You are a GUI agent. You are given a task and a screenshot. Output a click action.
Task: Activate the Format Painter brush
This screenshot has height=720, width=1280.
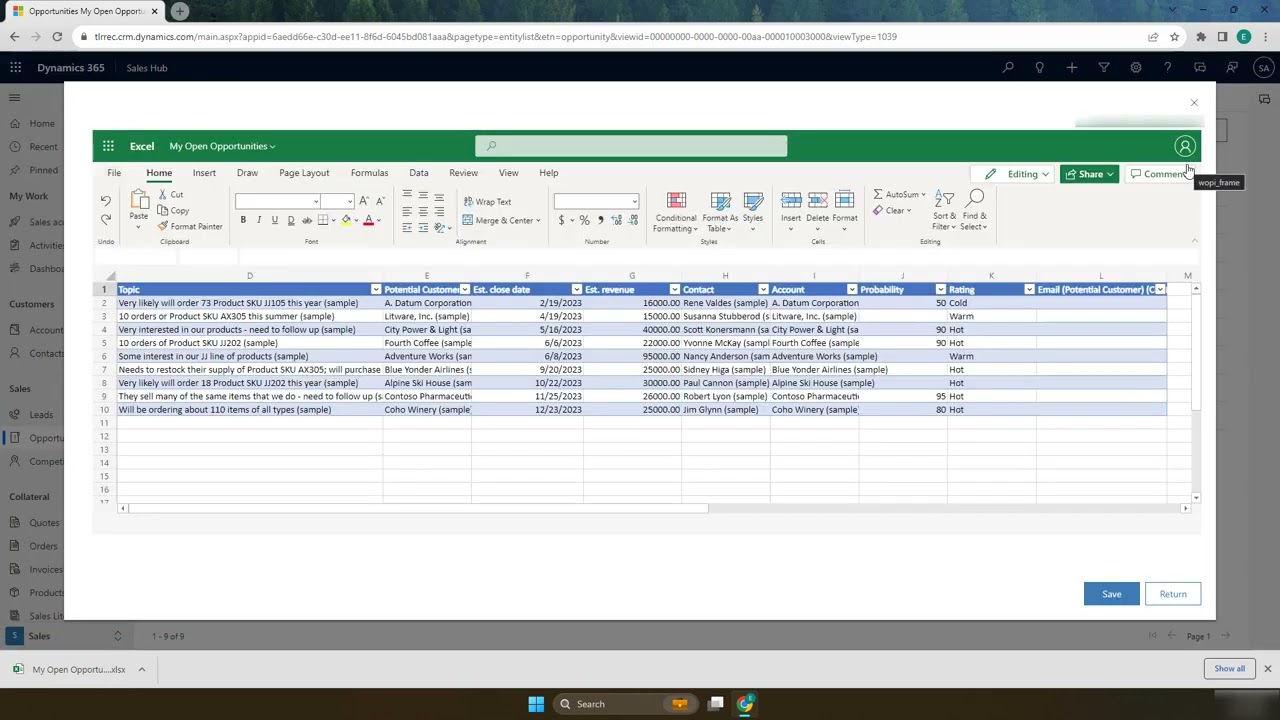pyautogui.click(x=190, y=227)
